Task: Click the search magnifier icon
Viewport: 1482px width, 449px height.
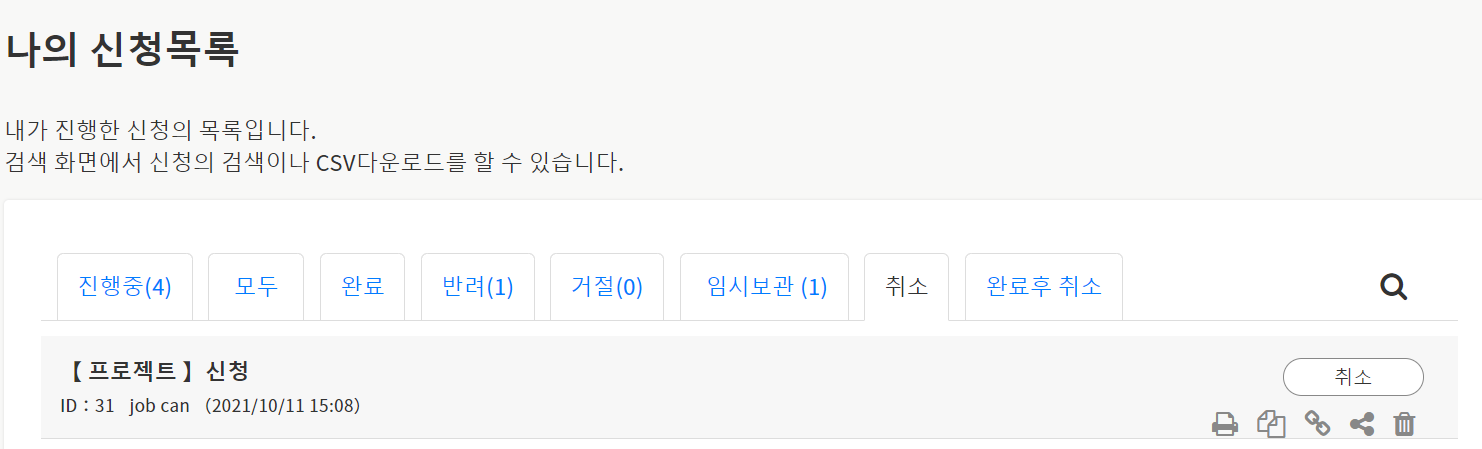Action: point(1393,288)
